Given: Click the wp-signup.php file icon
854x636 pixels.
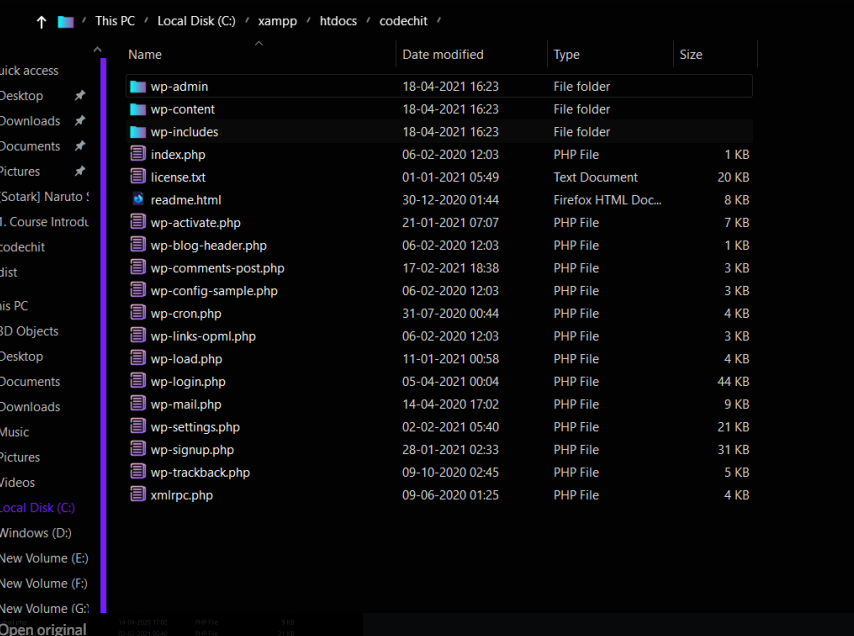Looking at the screenshot, I should (138, 449).
